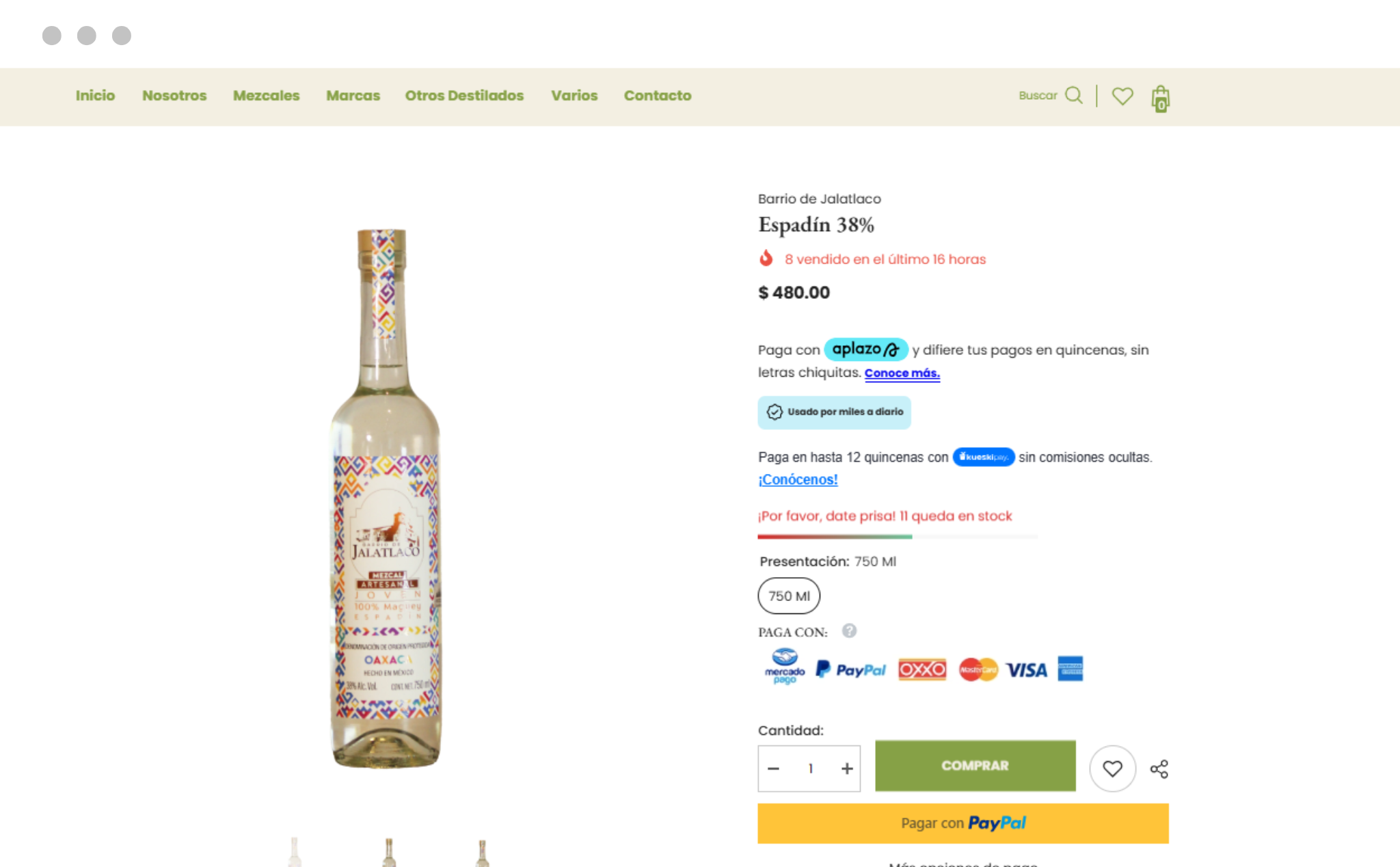Increase quantity with the plus button
The width and height of the screenshot is (1400, 867).
(847, 769)
